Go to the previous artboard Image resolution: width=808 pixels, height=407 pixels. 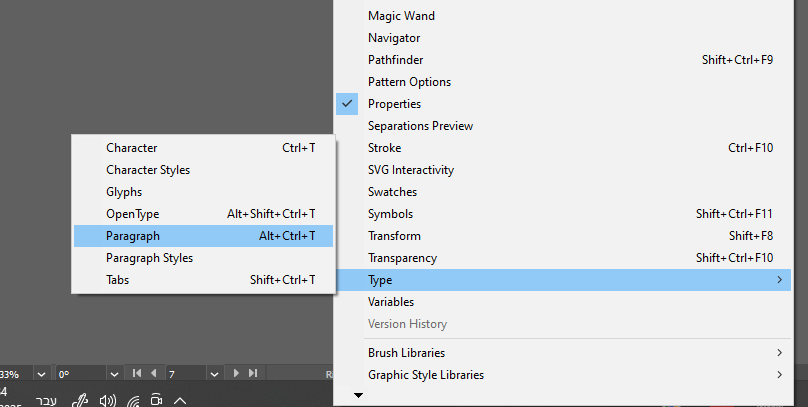(153, 373)
